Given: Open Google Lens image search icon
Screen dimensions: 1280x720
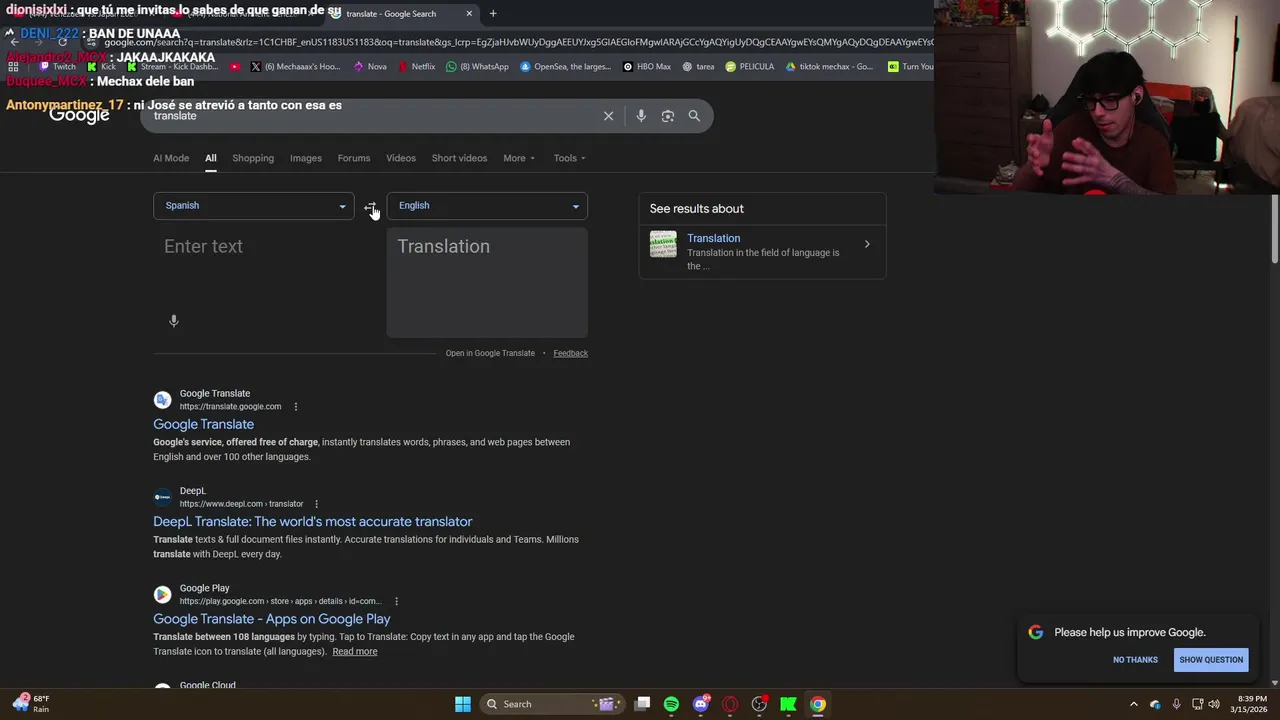Looking at the screenshot, I should coord(668,116).
